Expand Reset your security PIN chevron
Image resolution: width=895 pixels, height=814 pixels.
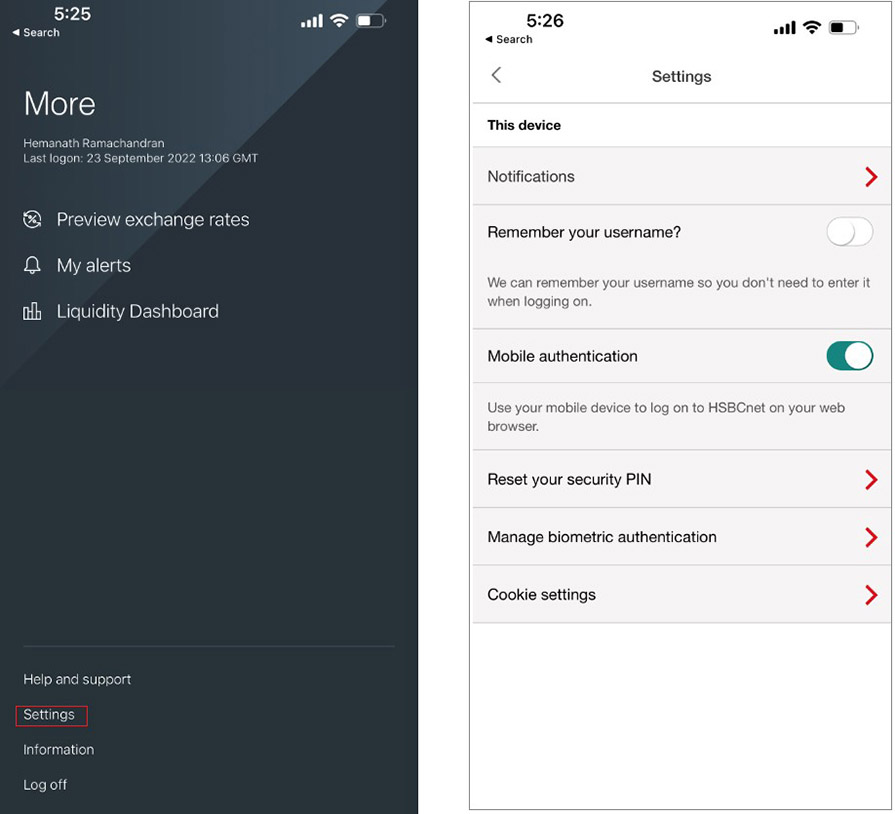pos(870,480)
